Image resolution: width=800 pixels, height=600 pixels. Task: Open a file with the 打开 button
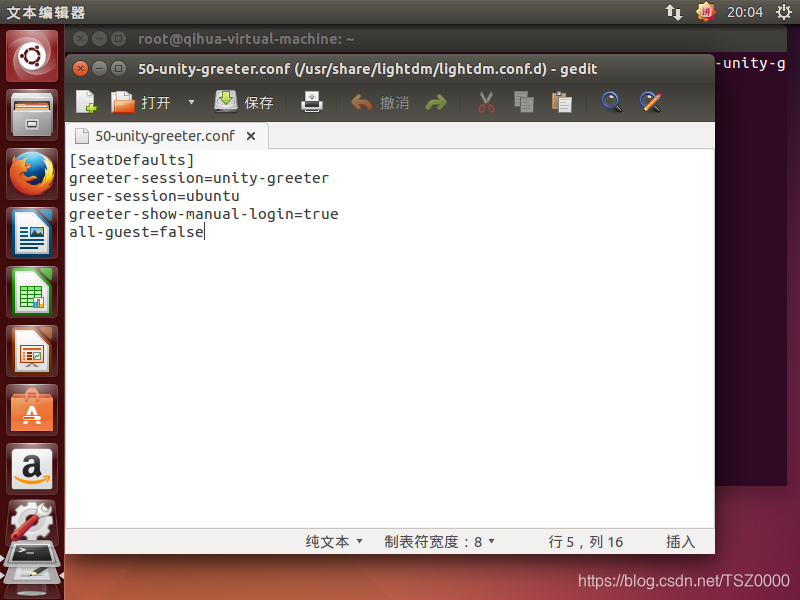pyautogui.click(x=141, y=102)
